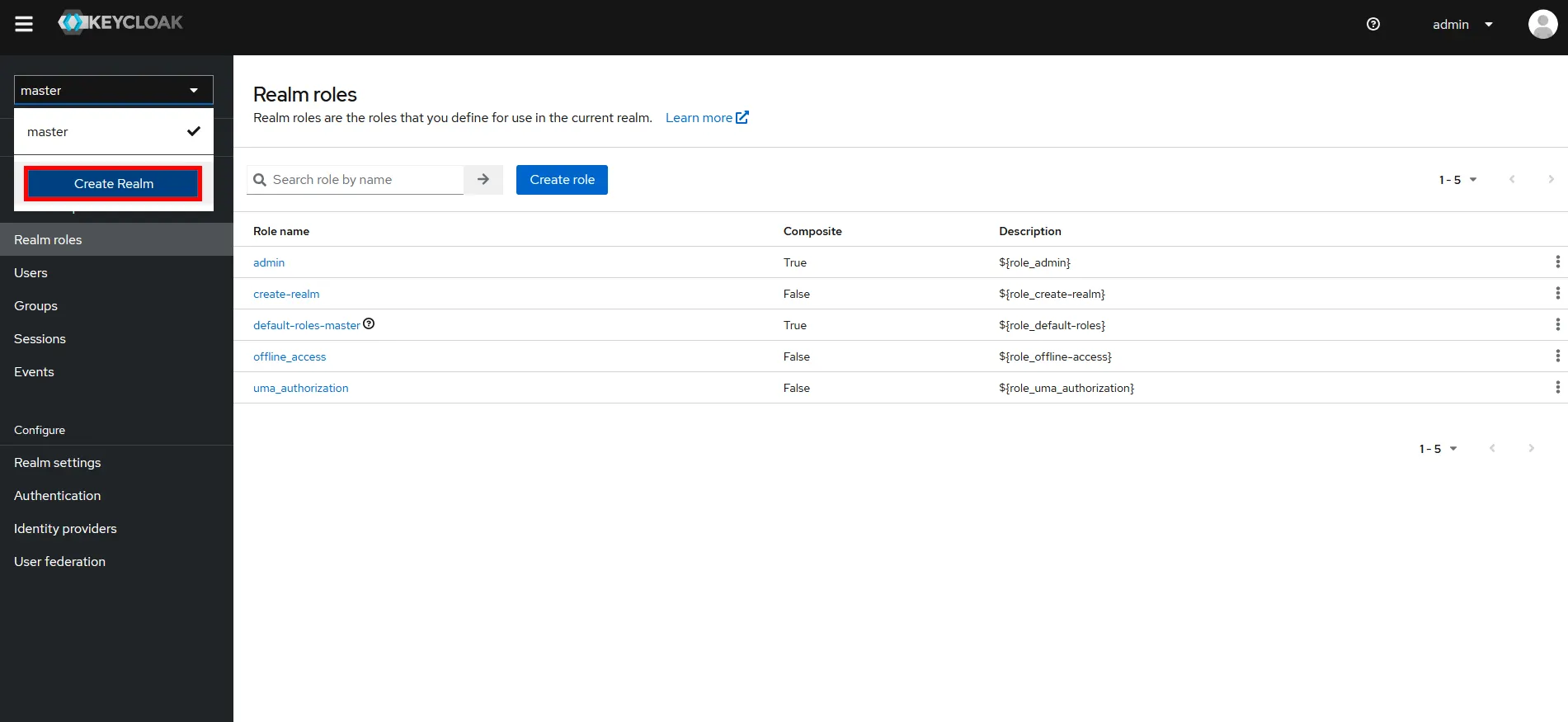Open kebab menu for create-realm role

[1557, 293]
